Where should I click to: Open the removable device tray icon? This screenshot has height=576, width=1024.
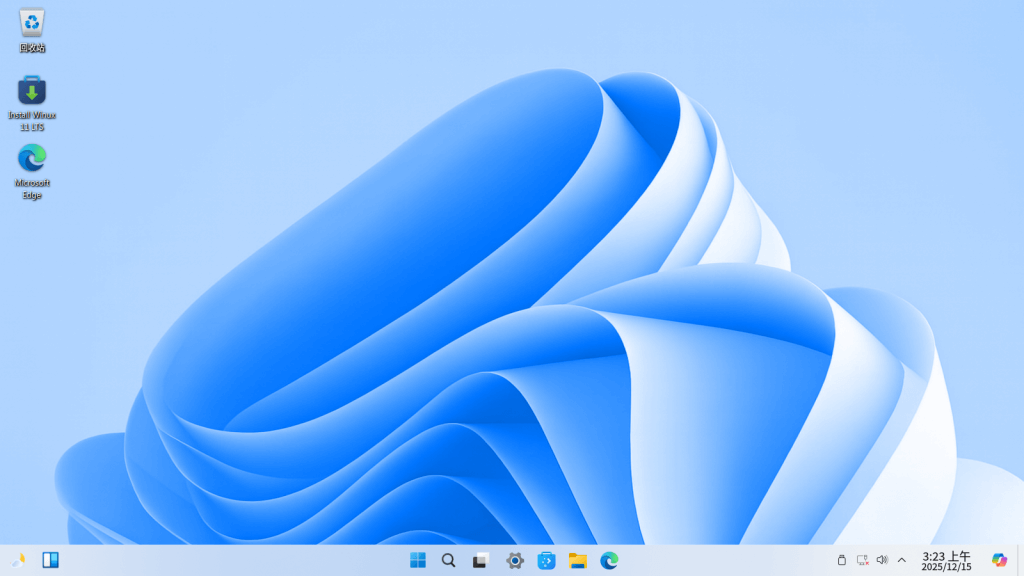tap(842, 560)
